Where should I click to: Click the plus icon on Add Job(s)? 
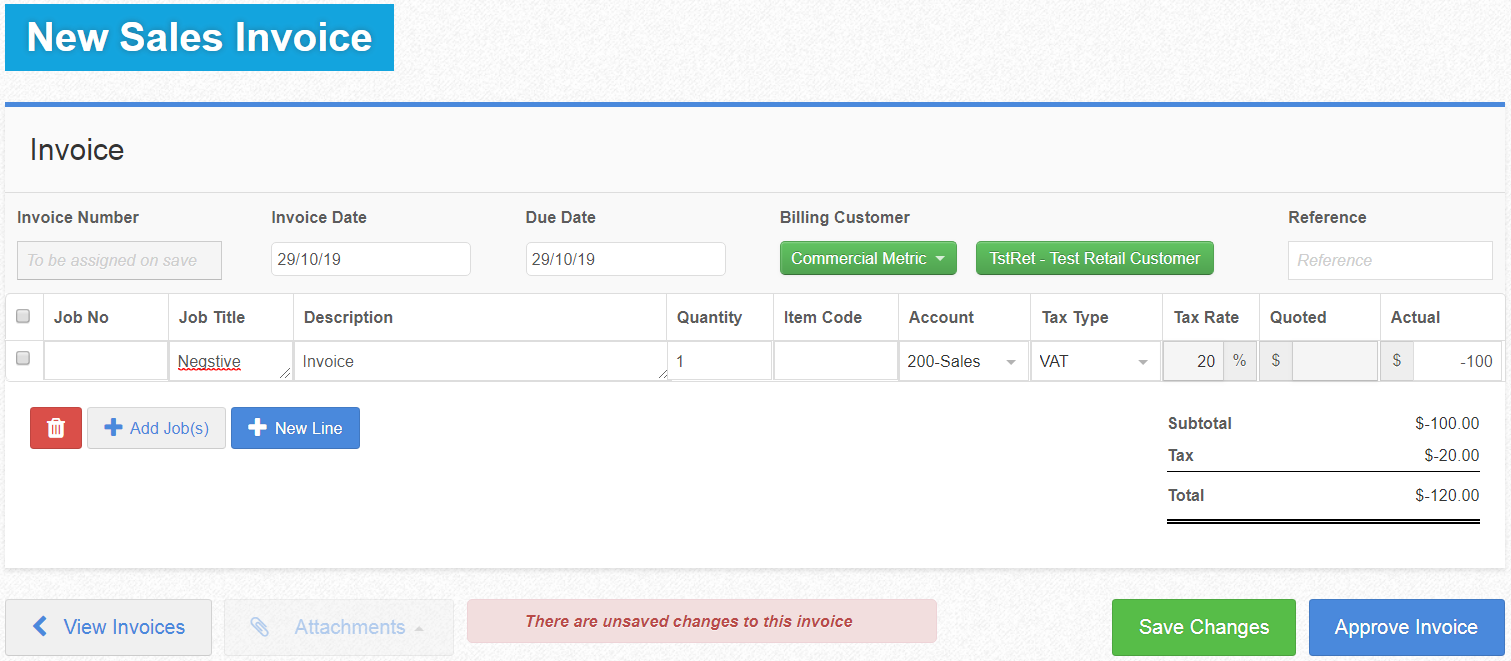pyautogui.click(x=113, y=428)
